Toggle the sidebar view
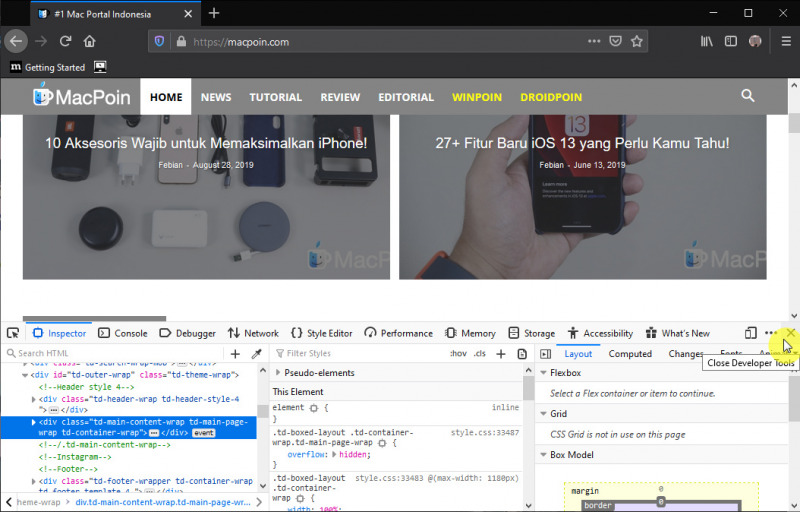Screen dimensions: 800x512 (x=731, y=41)
